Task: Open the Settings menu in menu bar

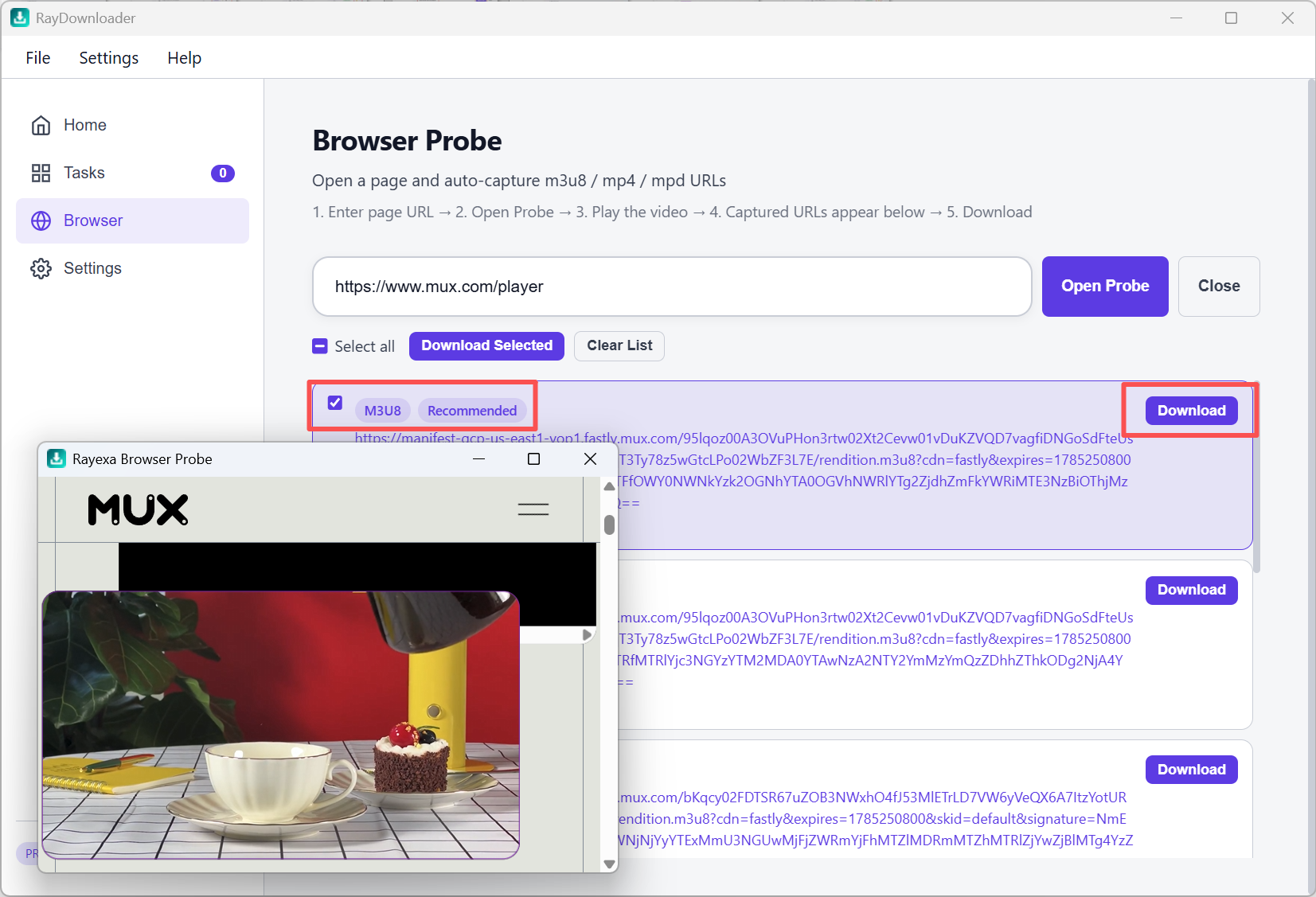Action: tap(109, 58)
